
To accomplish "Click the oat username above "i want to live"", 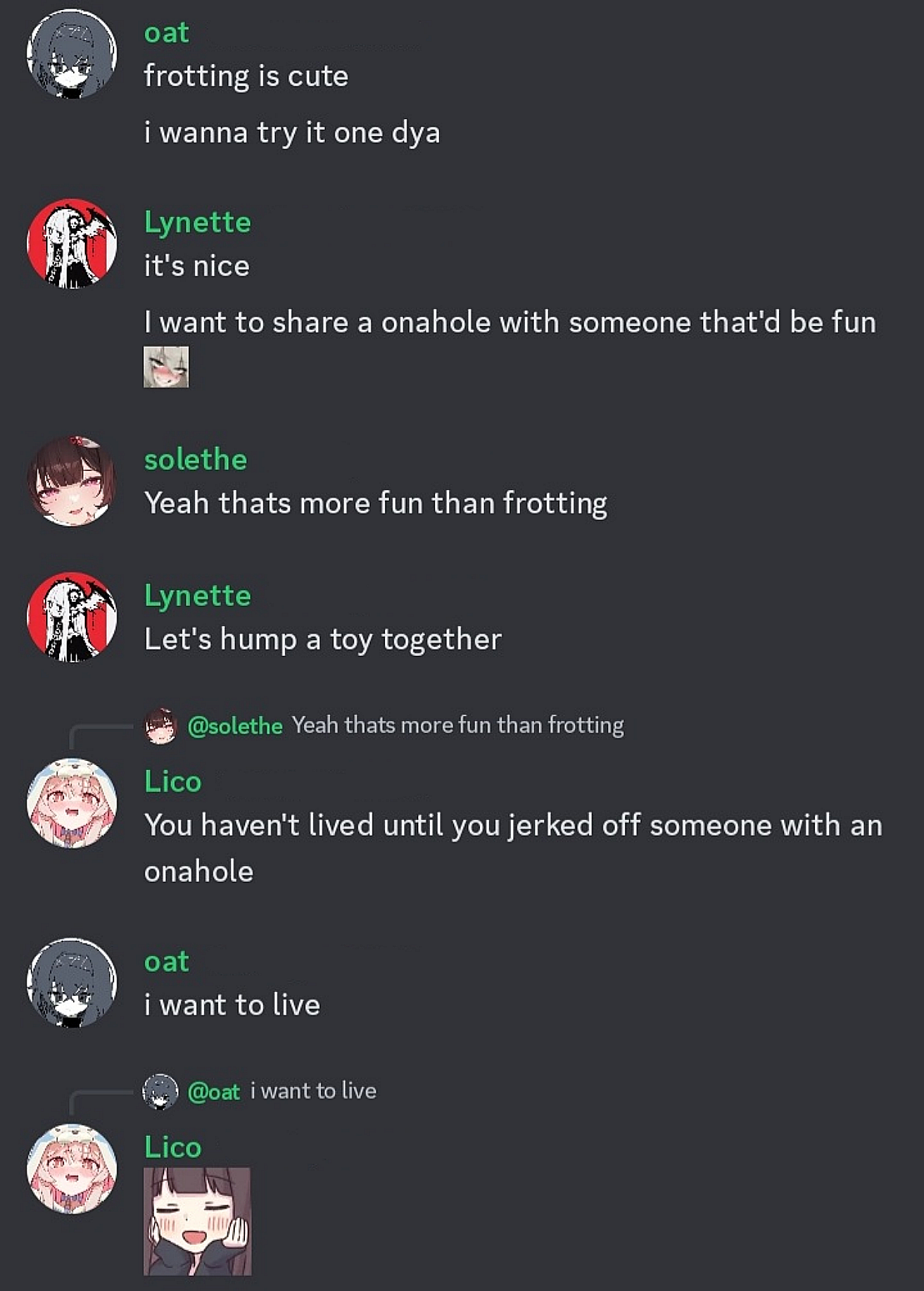I will pos(167,962).
